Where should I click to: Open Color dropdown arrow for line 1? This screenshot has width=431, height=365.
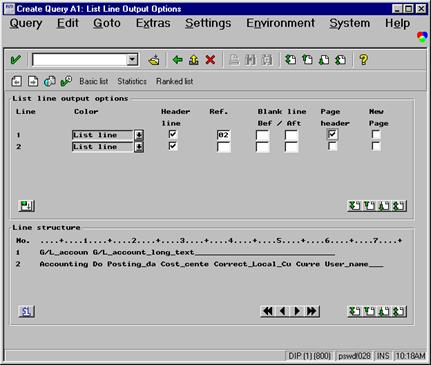[139, 135]
